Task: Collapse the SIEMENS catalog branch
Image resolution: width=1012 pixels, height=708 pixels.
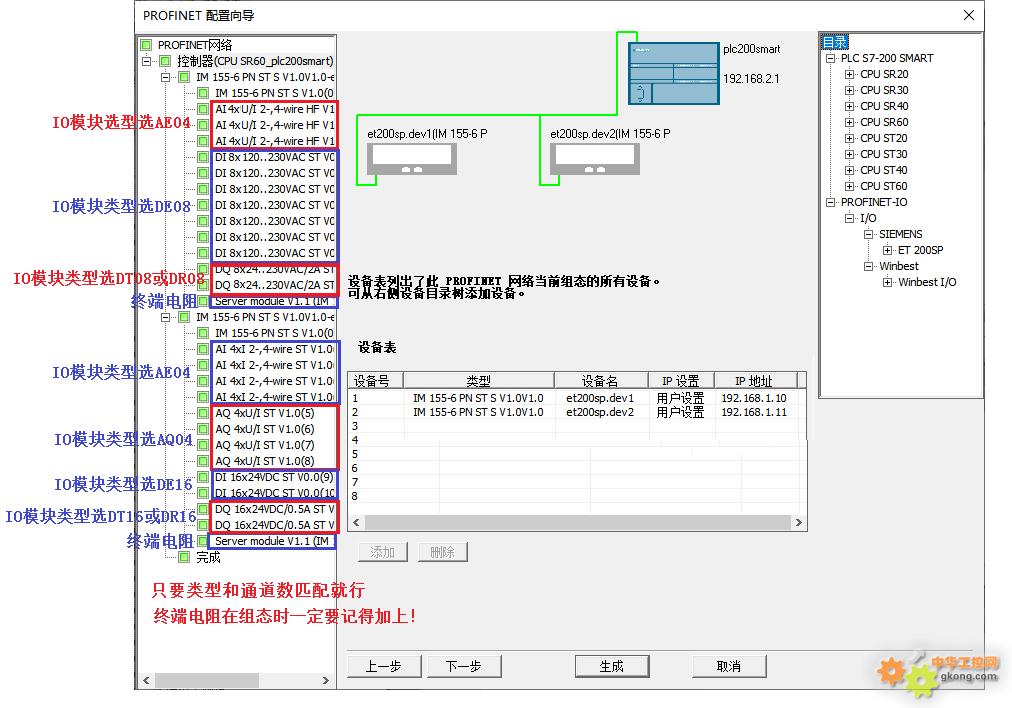Action: coord(869,234)
